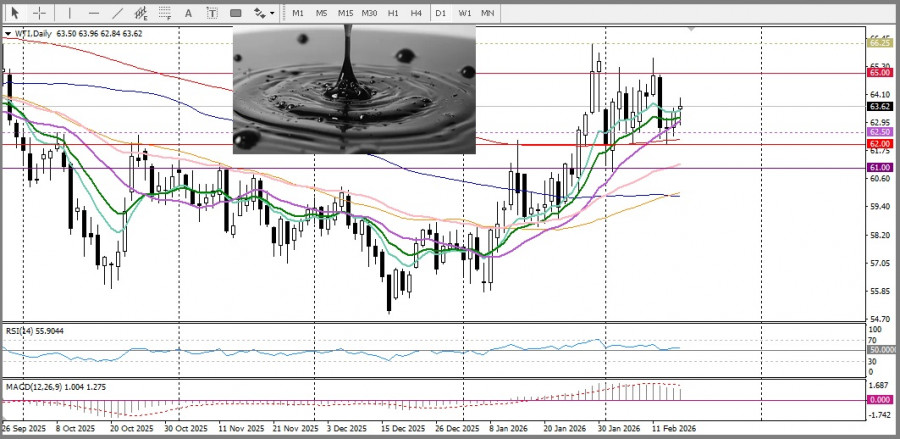900x439 pixels.
Task: Select the trendline drawing tool
Action: click(117, 13)
